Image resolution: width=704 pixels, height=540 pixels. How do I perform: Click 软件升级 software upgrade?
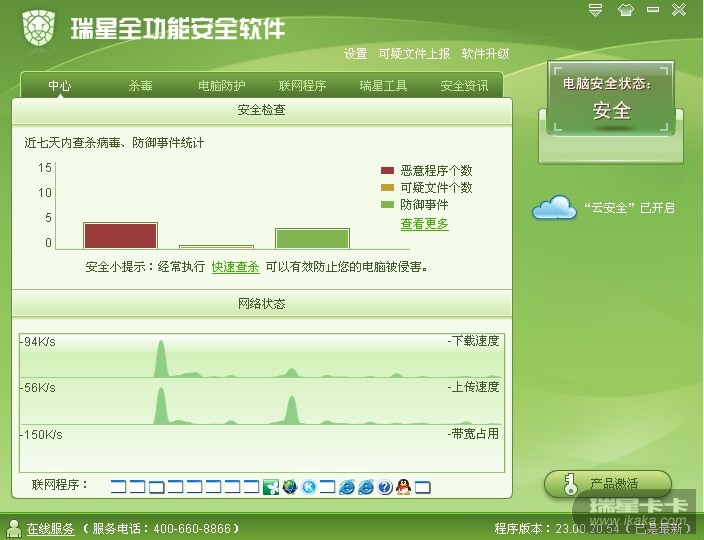[485, 54]
